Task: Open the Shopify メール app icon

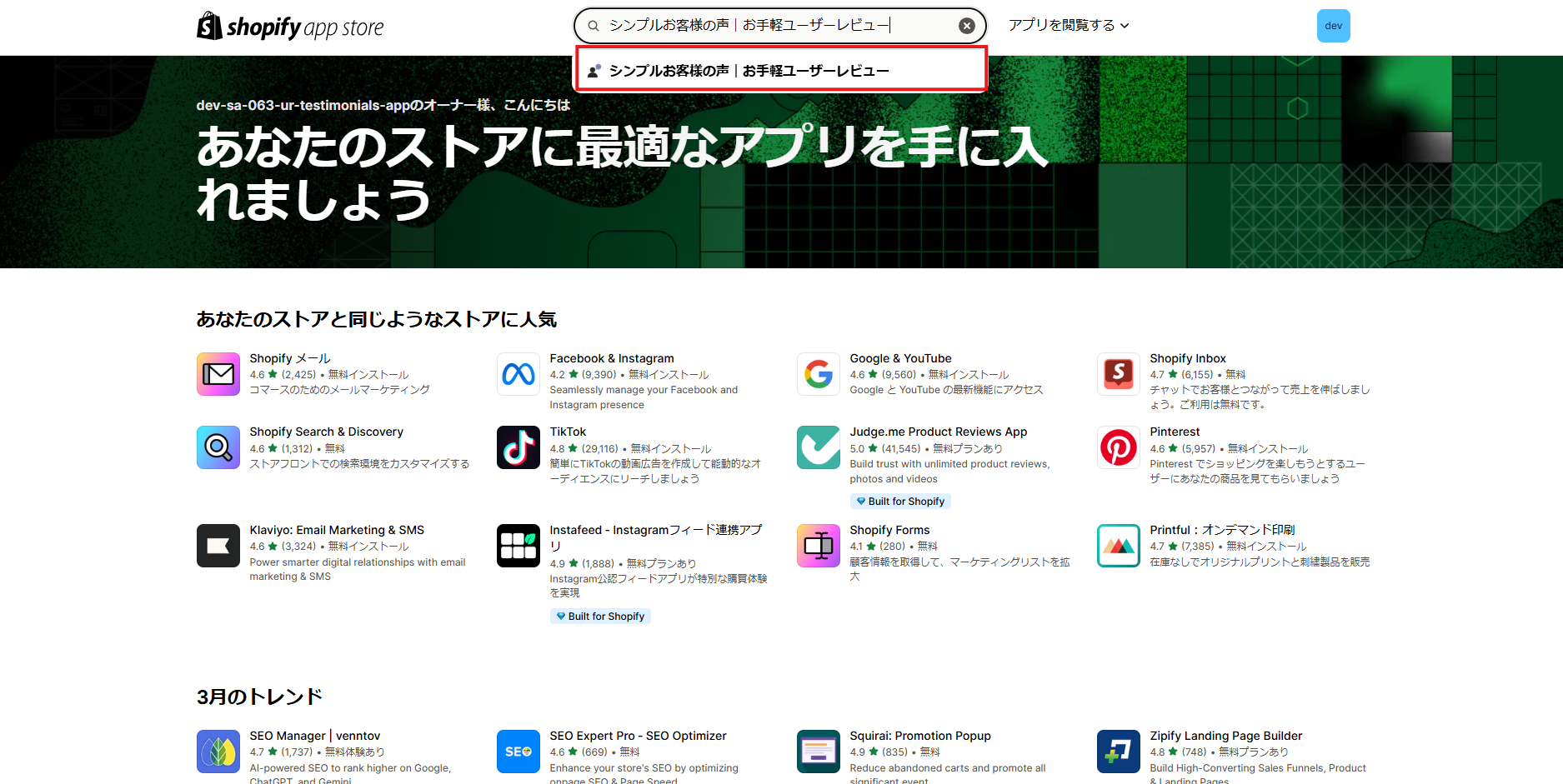Action: [x=218, y=374]
